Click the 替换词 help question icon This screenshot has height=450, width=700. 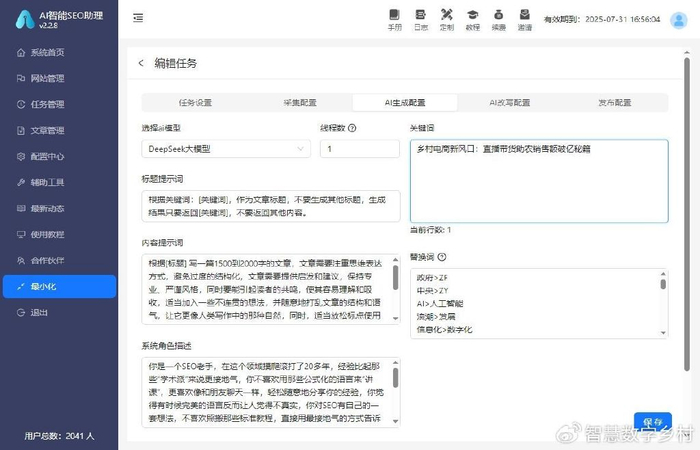(442, 257)
